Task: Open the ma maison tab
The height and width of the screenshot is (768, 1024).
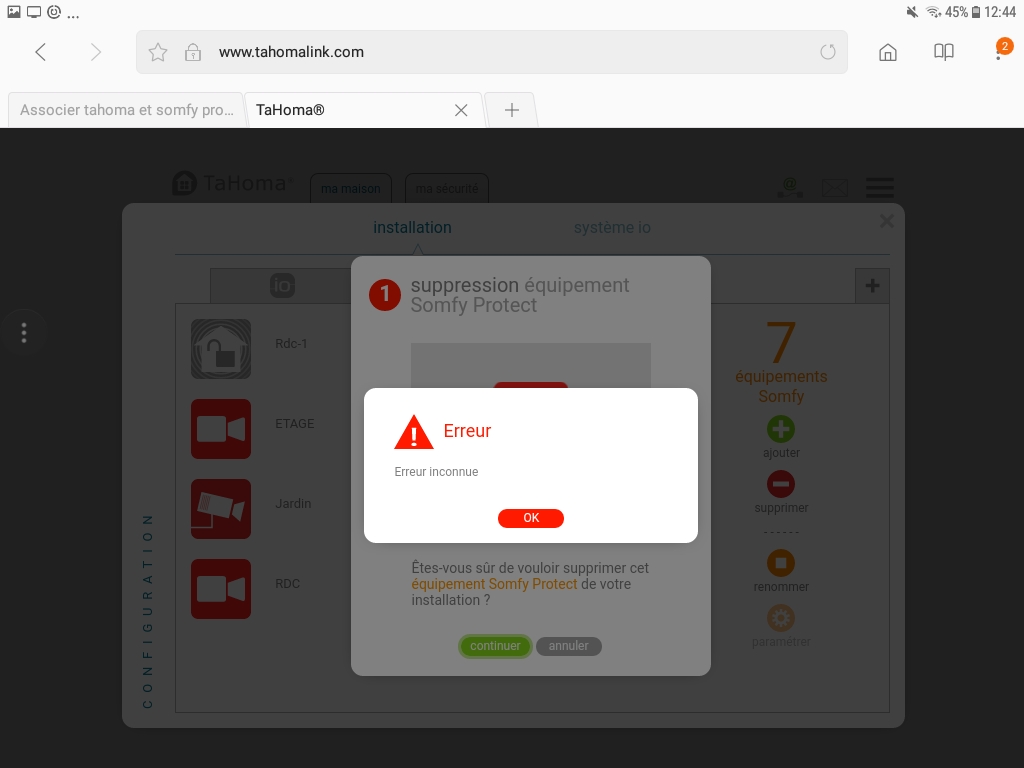Action: click(x=351, y=189)
